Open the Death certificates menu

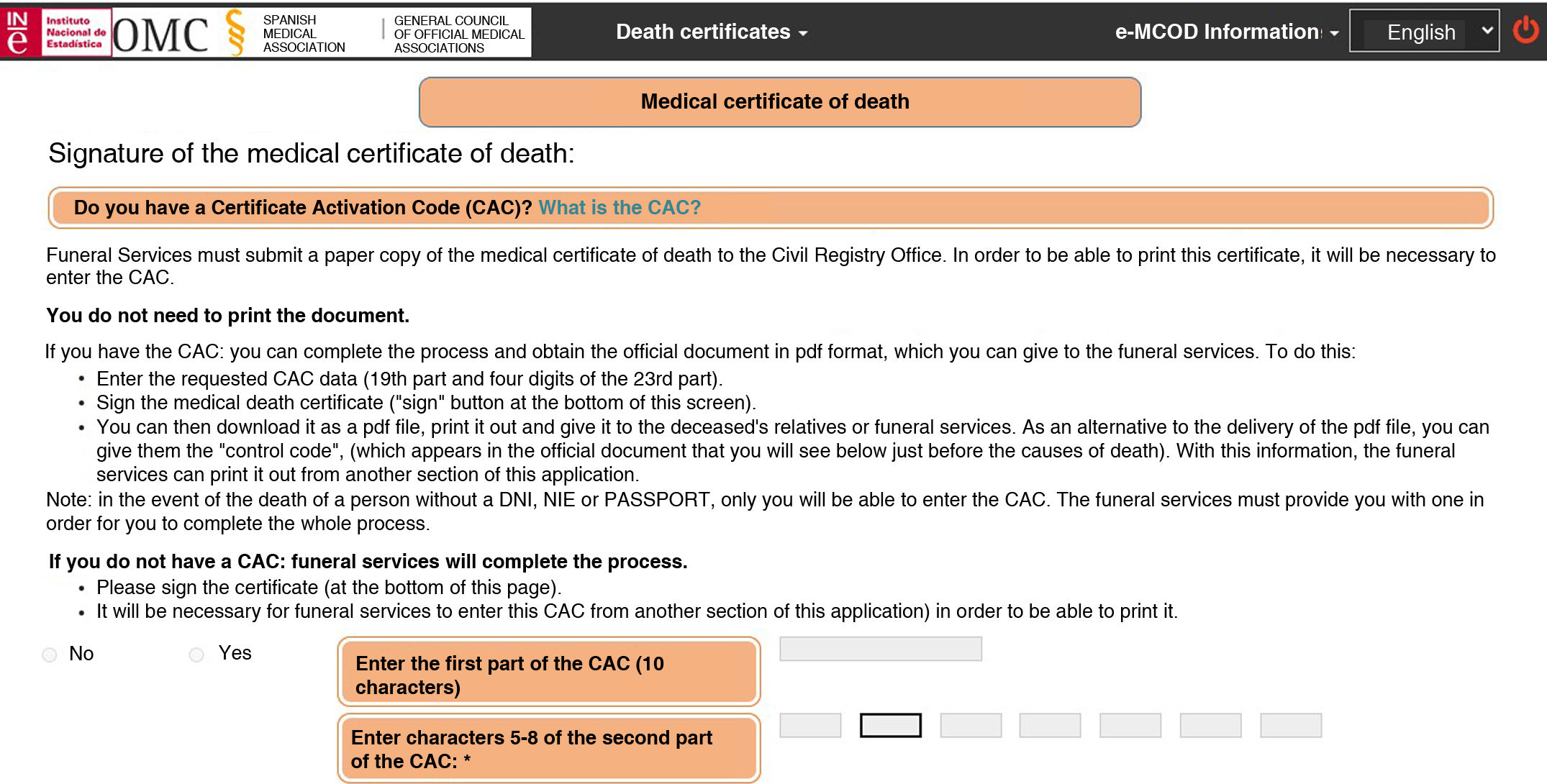click(x=711, y=32)
